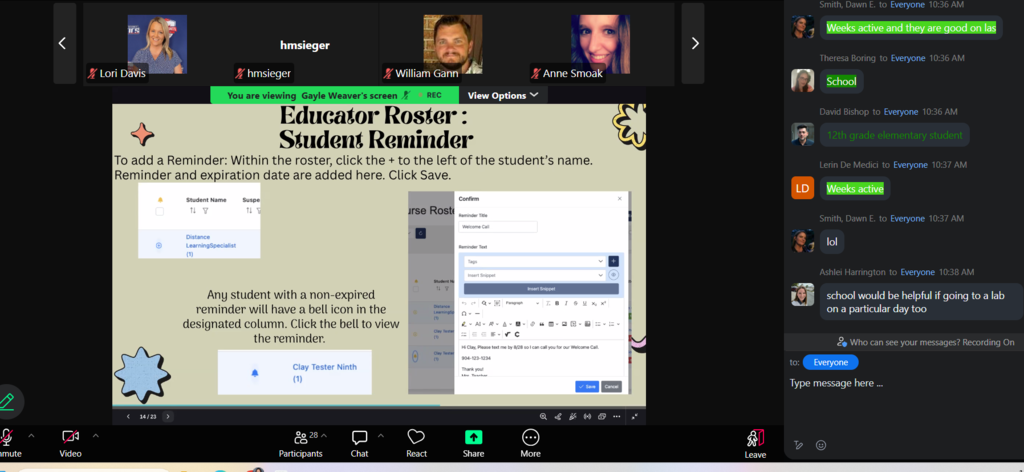Open the chat emoji picker

click(x=821, y=445)
